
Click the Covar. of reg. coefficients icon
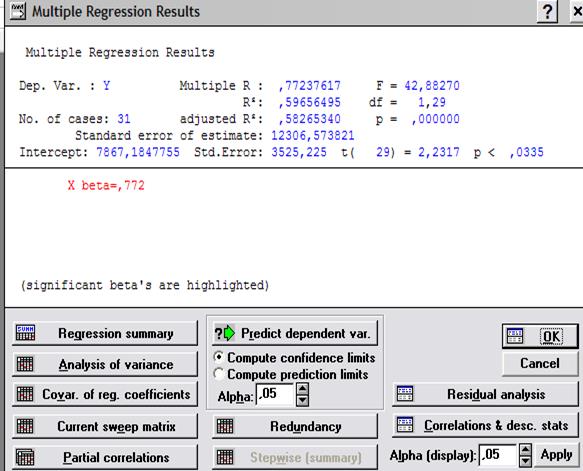tap(25, 394)
